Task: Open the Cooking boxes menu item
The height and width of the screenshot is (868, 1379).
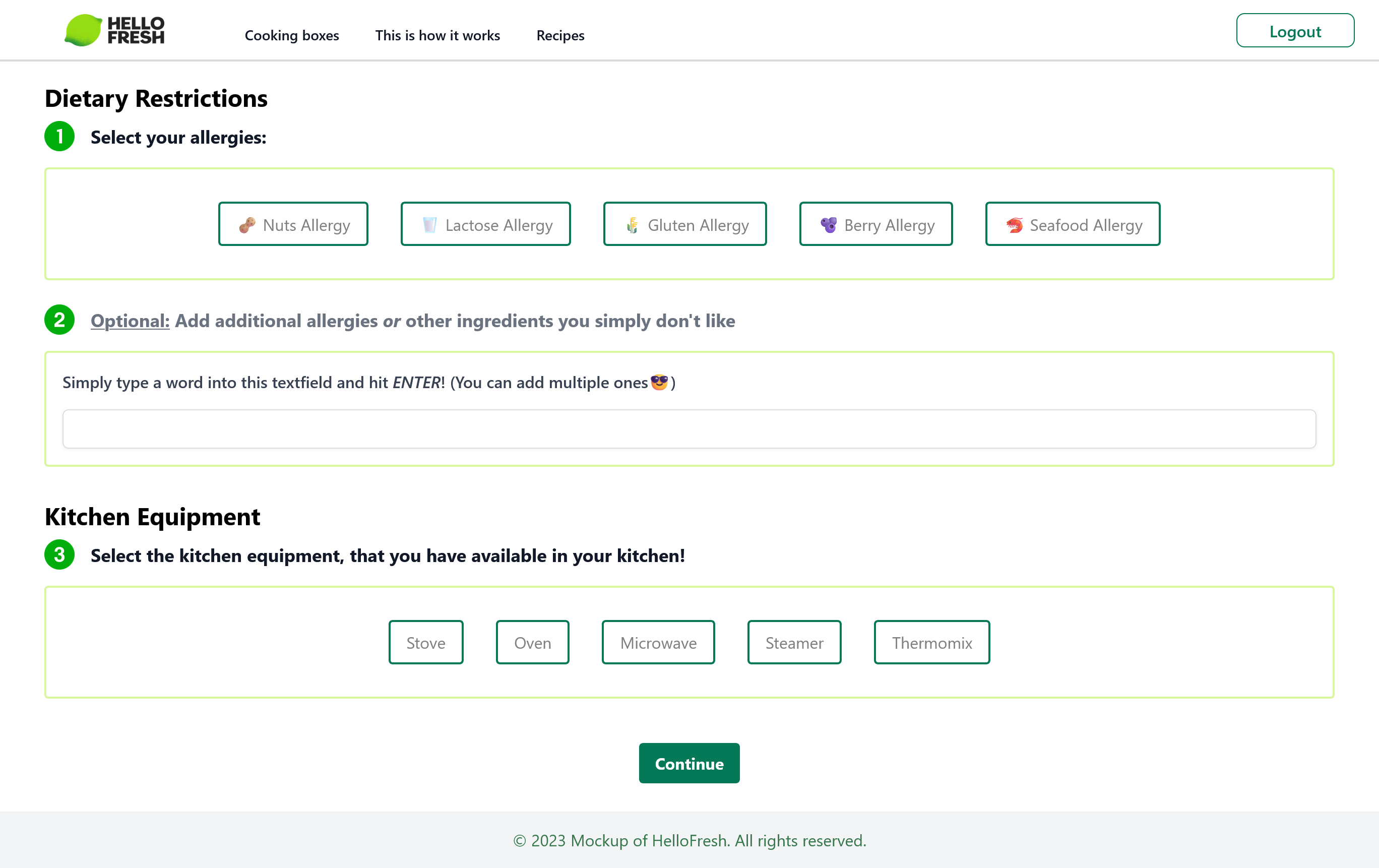Action: (291, 35)
